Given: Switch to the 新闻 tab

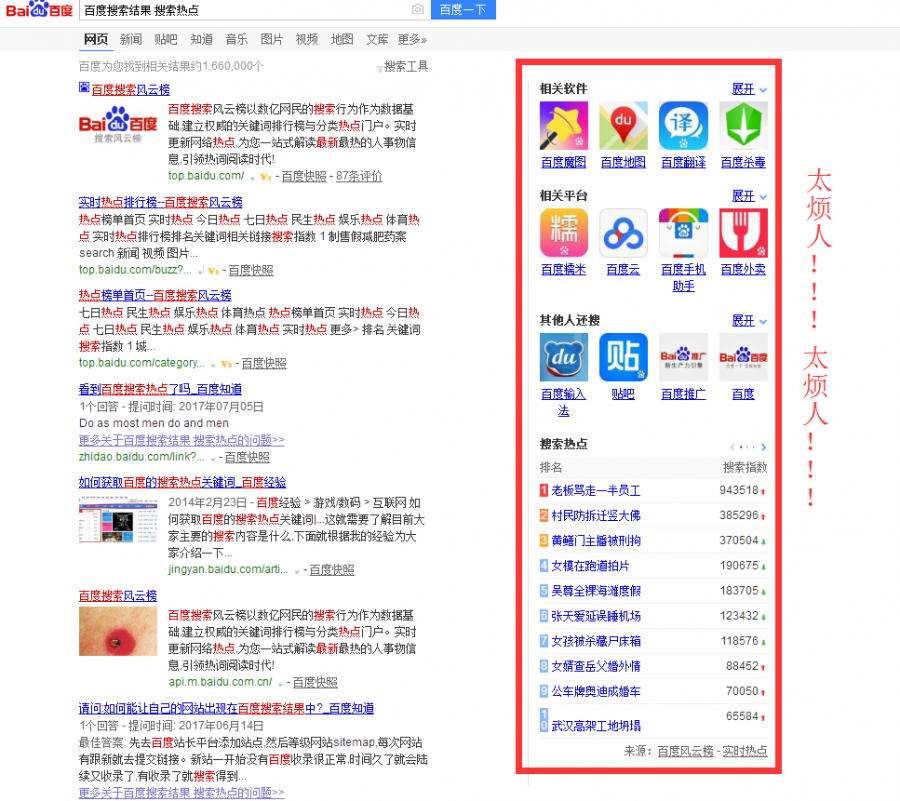Looking at the screenshot, I should (x=131, y=40).
